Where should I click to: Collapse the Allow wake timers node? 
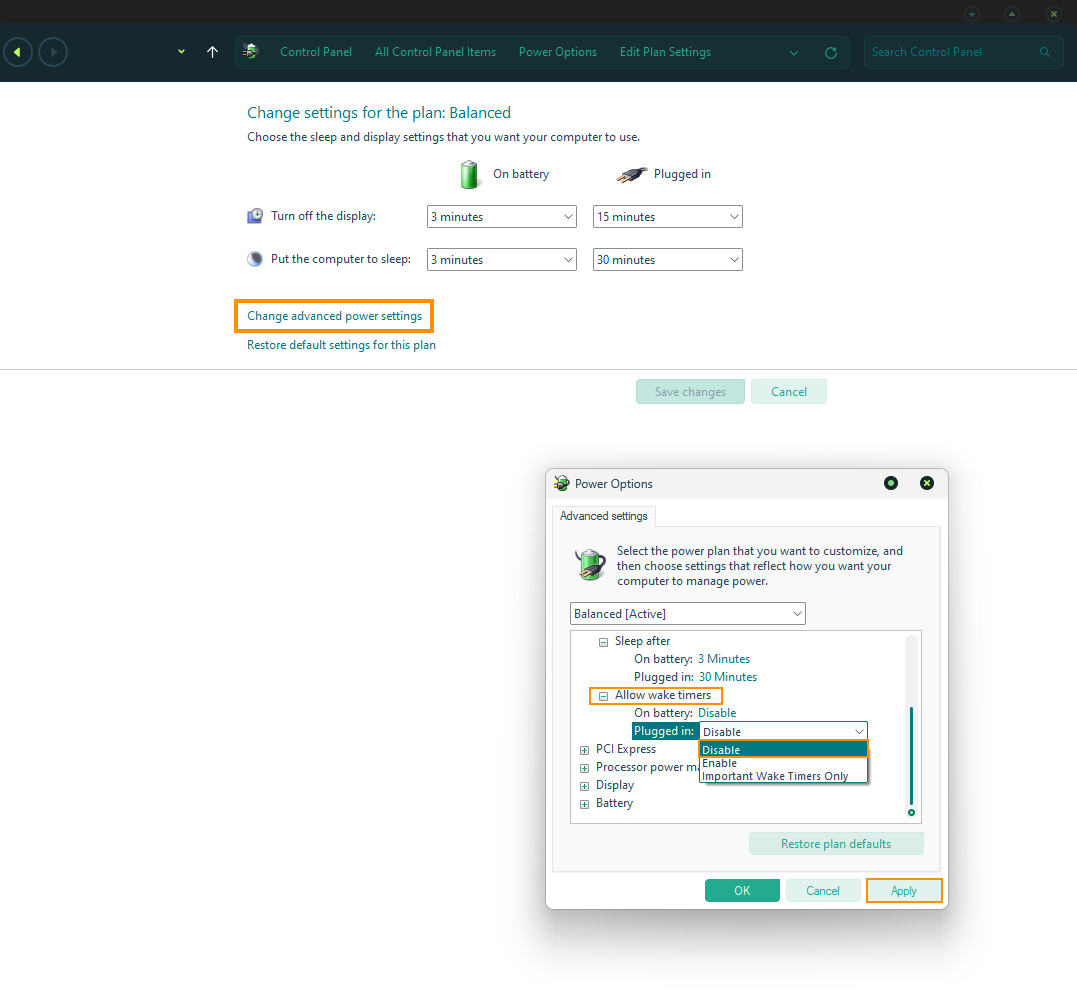coord(603,696)
